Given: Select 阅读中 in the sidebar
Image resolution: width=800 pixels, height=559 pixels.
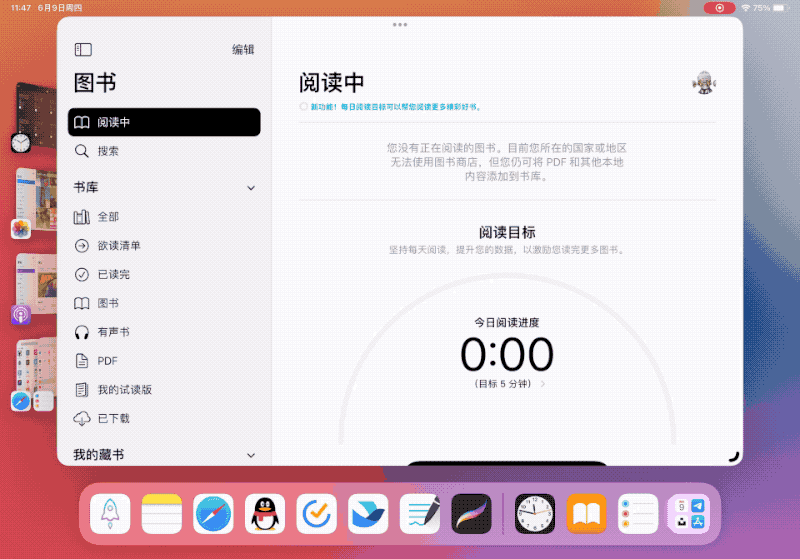Looking at the screenshot, I should pyautogui.click(x=164, y=122).
